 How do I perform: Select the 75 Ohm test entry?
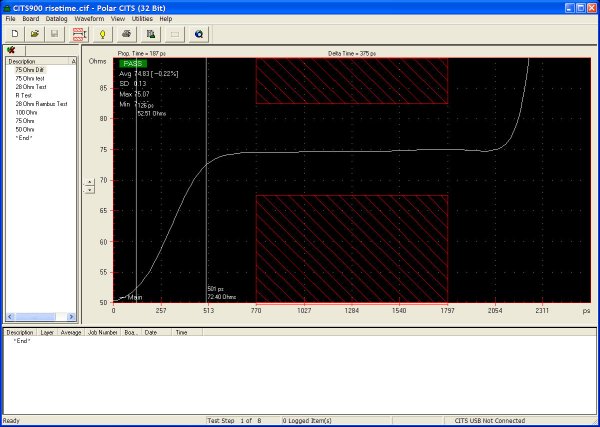[25, 121]
